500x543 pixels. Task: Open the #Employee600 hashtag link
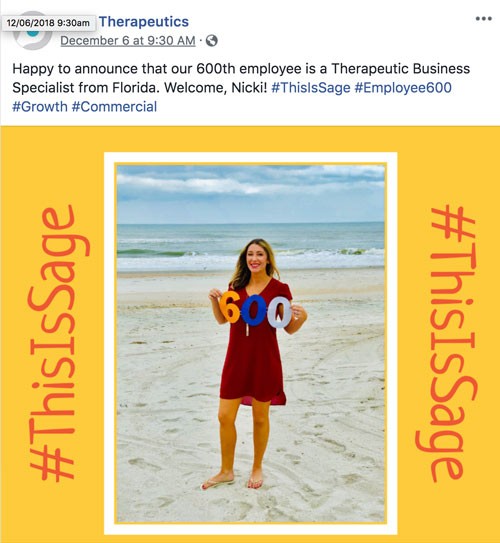pyautogui.click(x=403, y=88)
